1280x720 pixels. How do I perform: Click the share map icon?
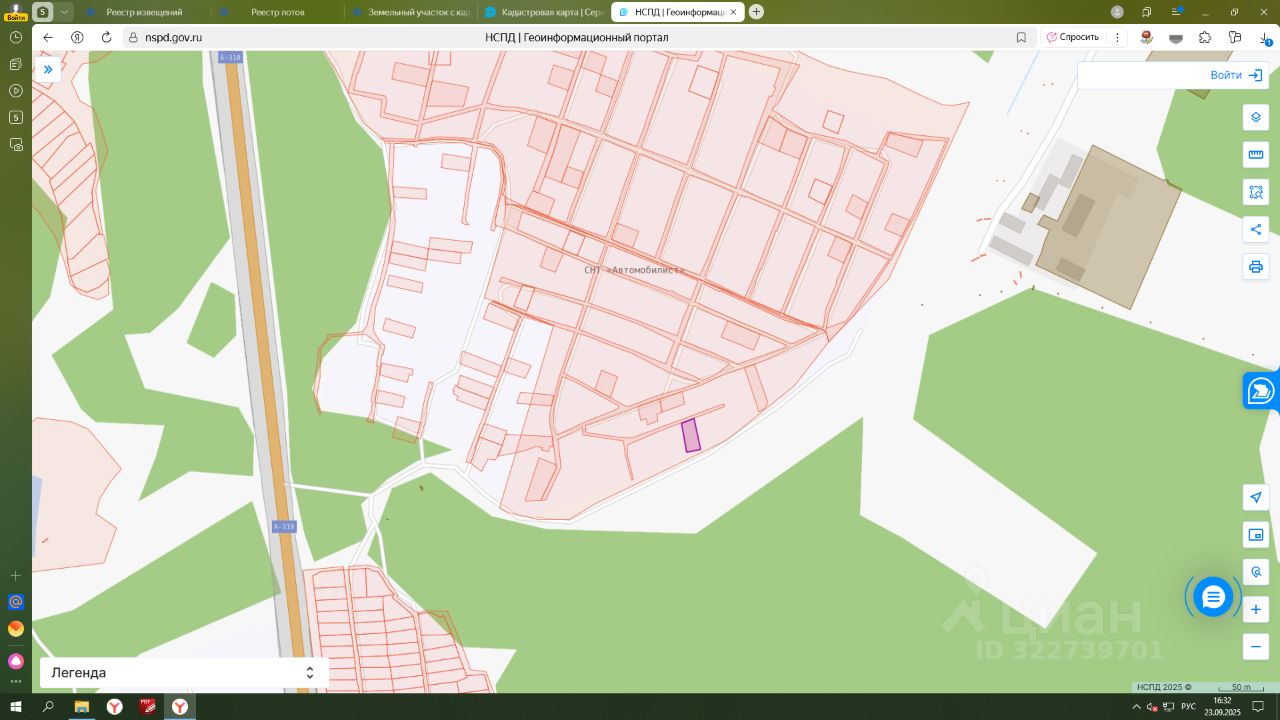point(1256,229)
